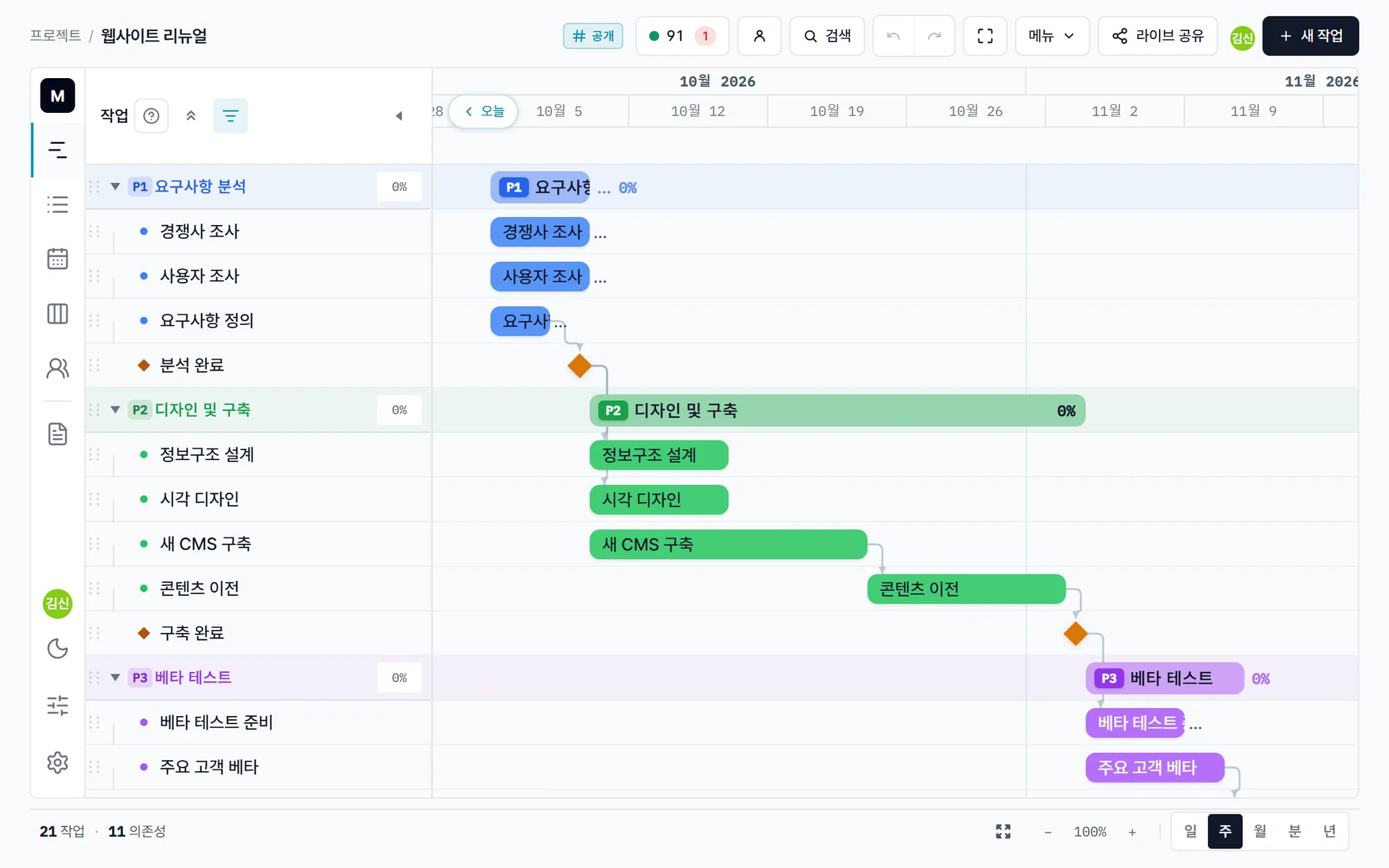Switch timeline scale to 주
The image size is (1389, 868).
tap(1225, 831)
